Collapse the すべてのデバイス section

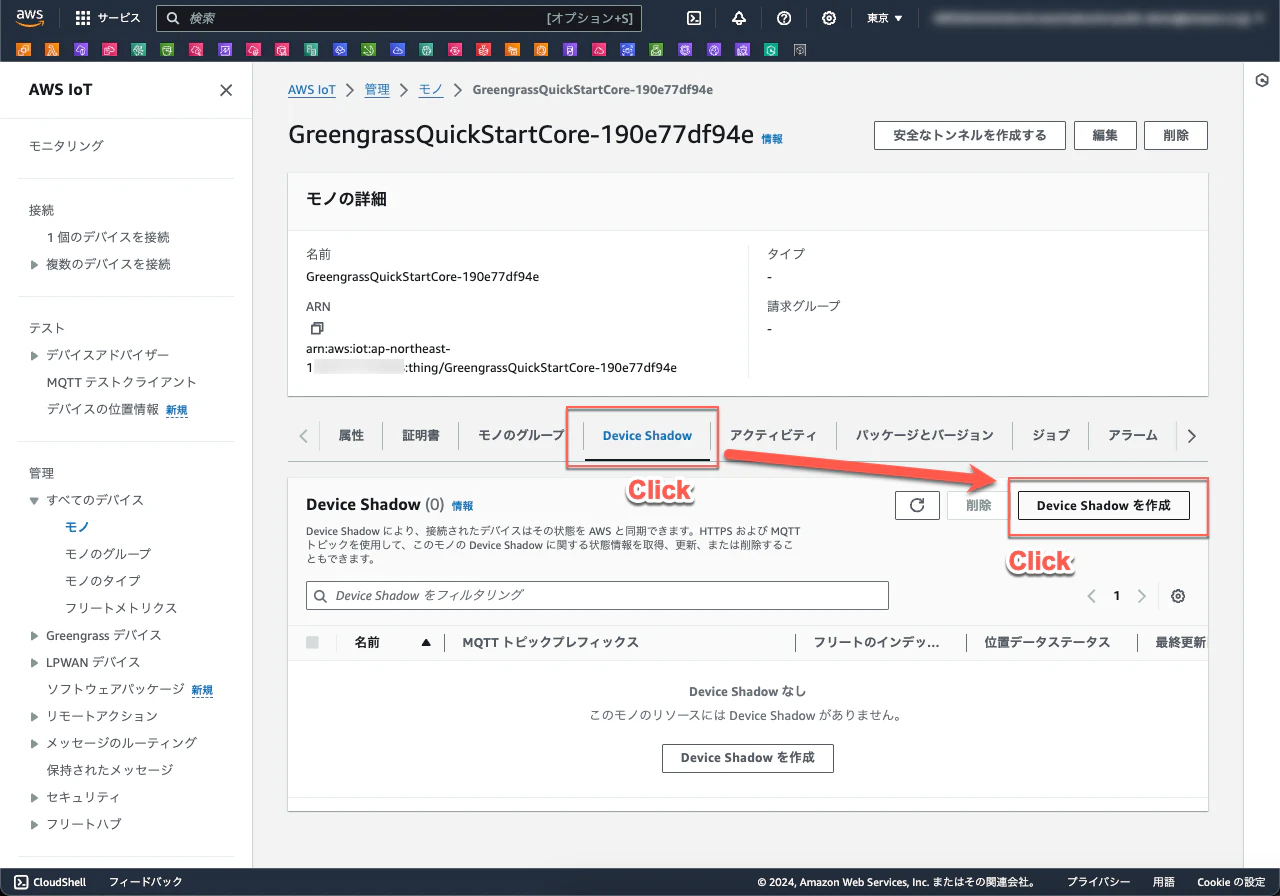pos(36,500)
